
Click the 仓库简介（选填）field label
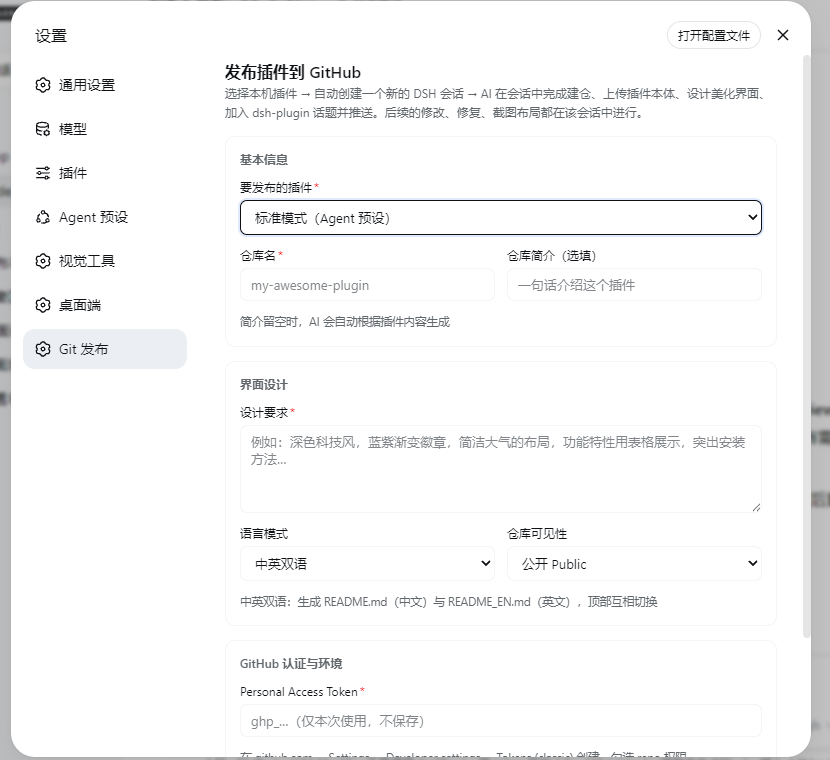click(552, 256)
